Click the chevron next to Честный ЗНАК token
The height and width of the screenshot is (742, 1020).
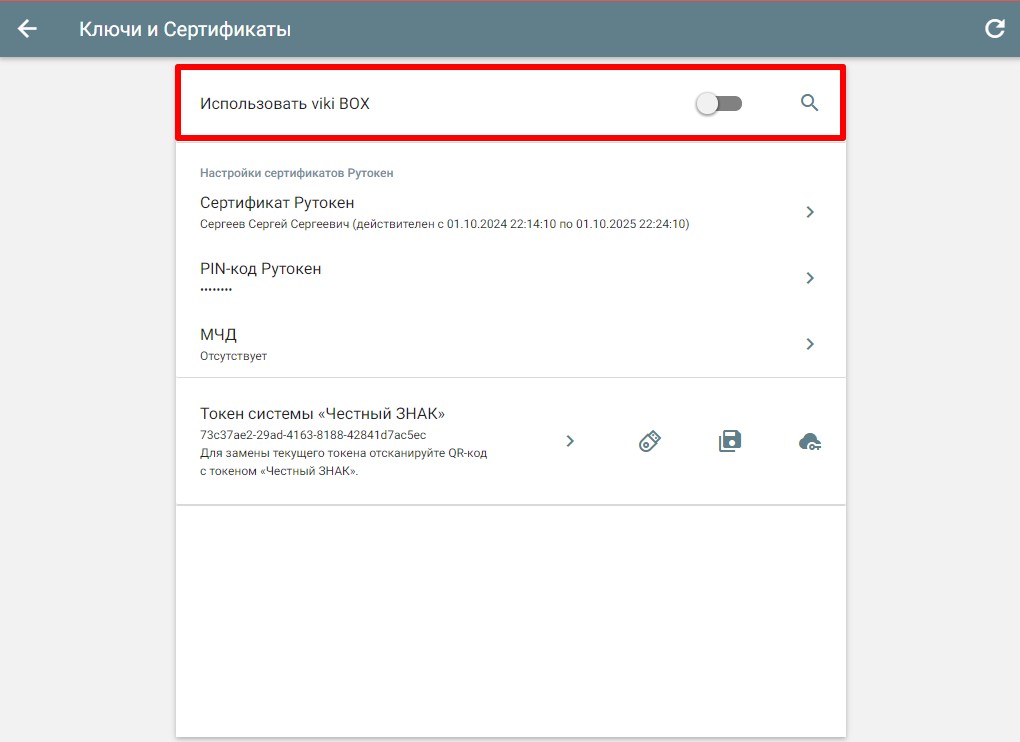[x=570, y=441]
